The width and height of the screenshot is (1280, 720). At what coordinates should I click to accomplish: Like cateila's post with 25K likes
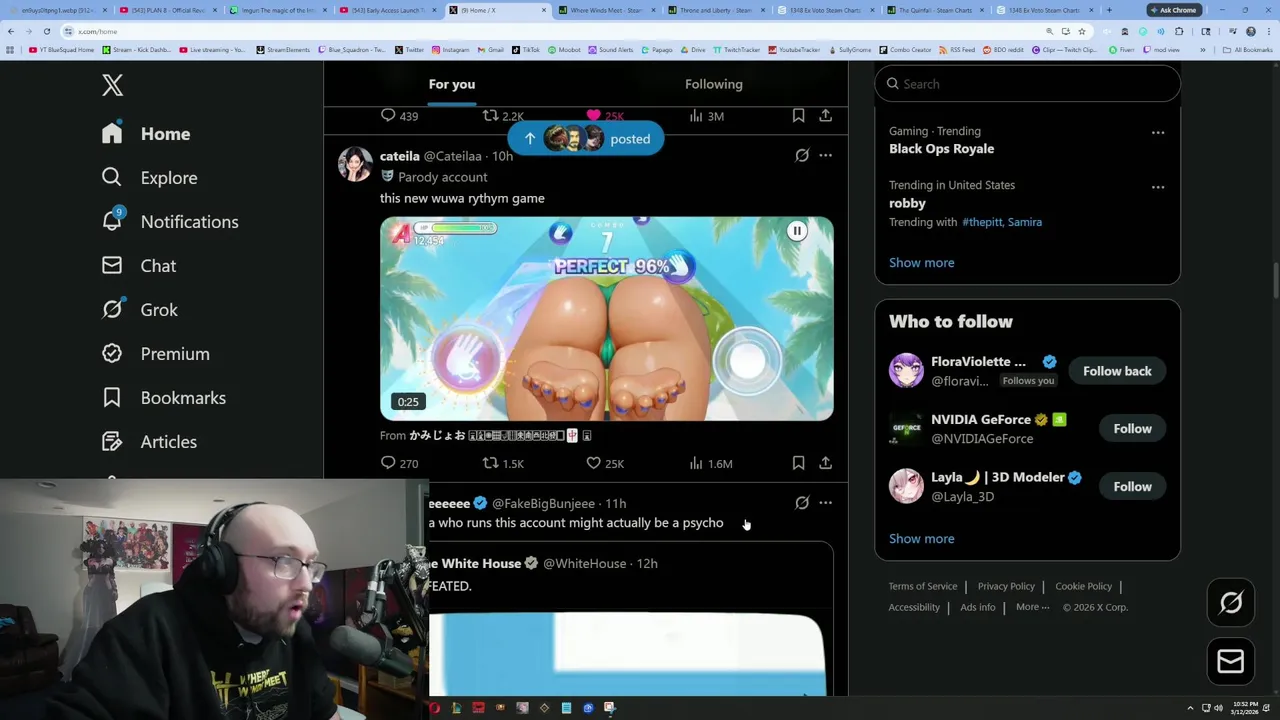[x=605, y=463]
